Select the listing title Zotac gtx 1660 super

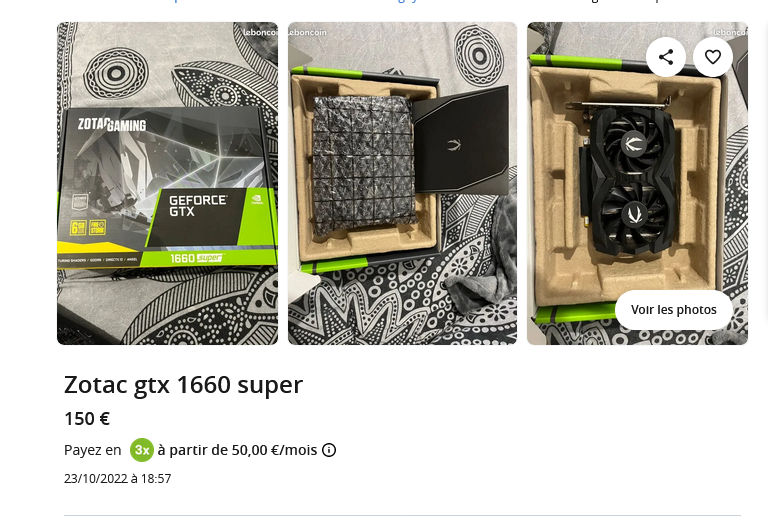click(x=184, y=385)
